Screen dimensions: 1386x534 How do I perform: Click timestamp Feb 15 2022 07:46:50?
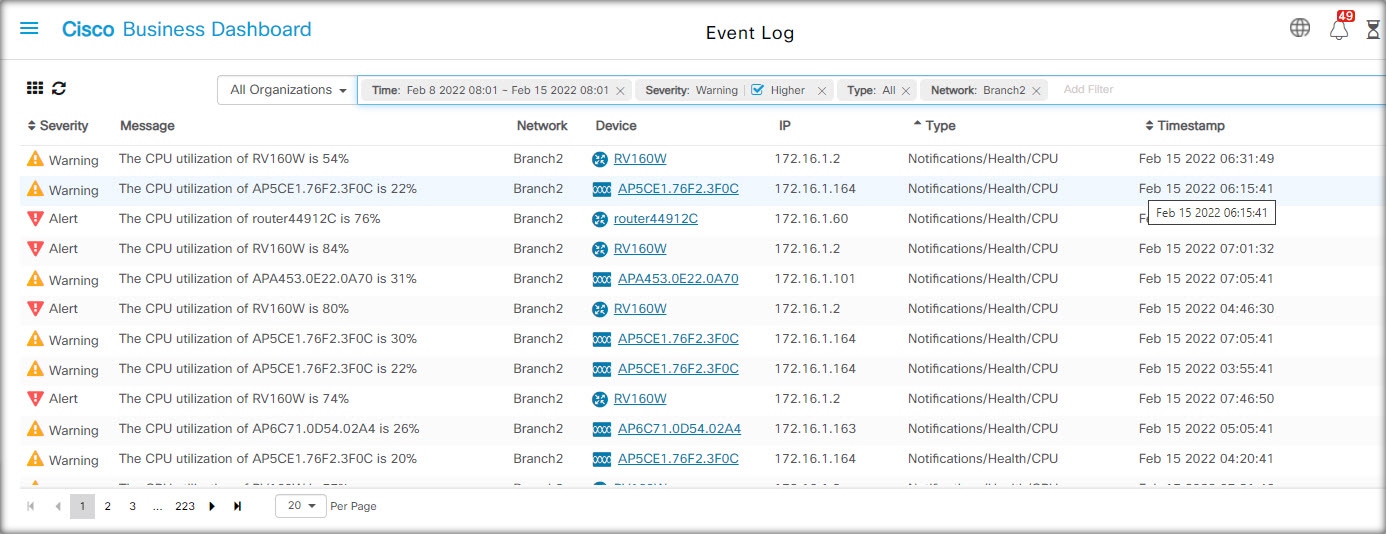point(1206,399)
